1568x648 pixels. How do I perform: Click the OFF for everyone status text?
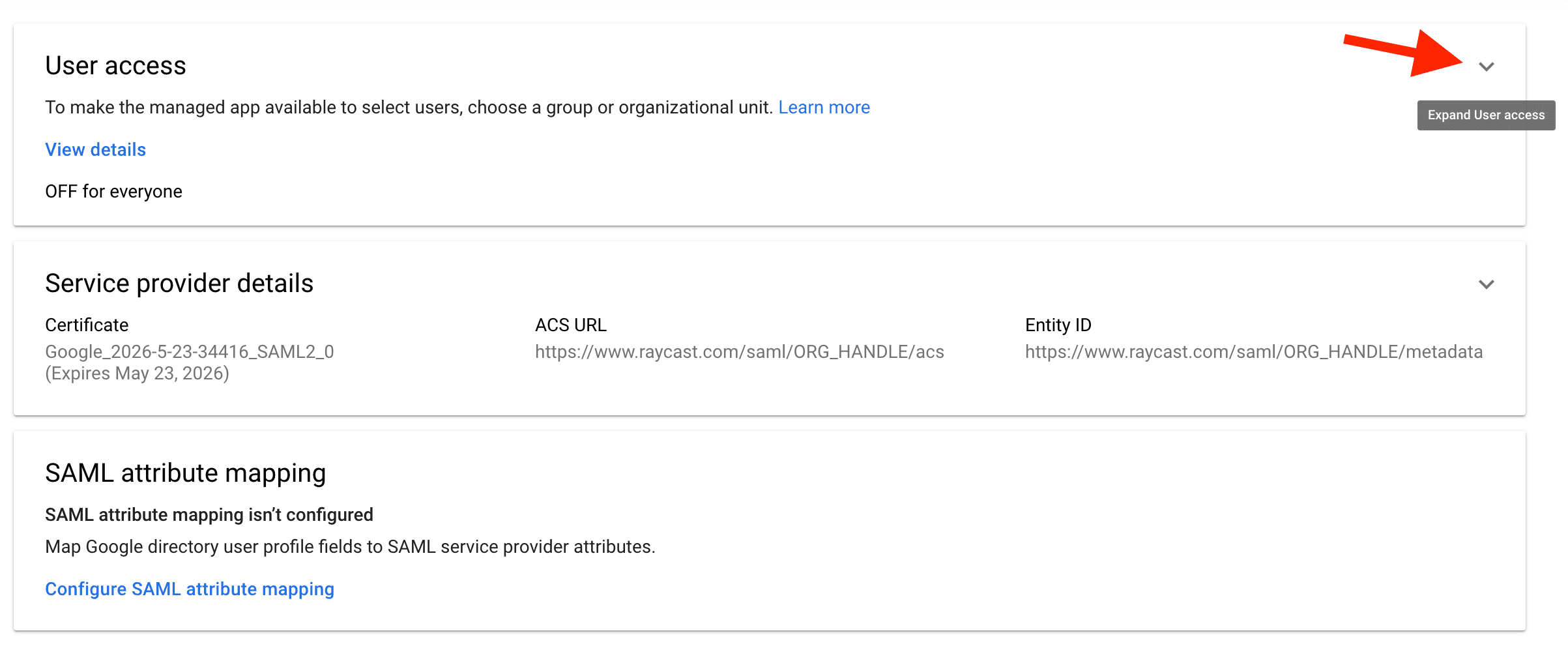pos(113,191)
